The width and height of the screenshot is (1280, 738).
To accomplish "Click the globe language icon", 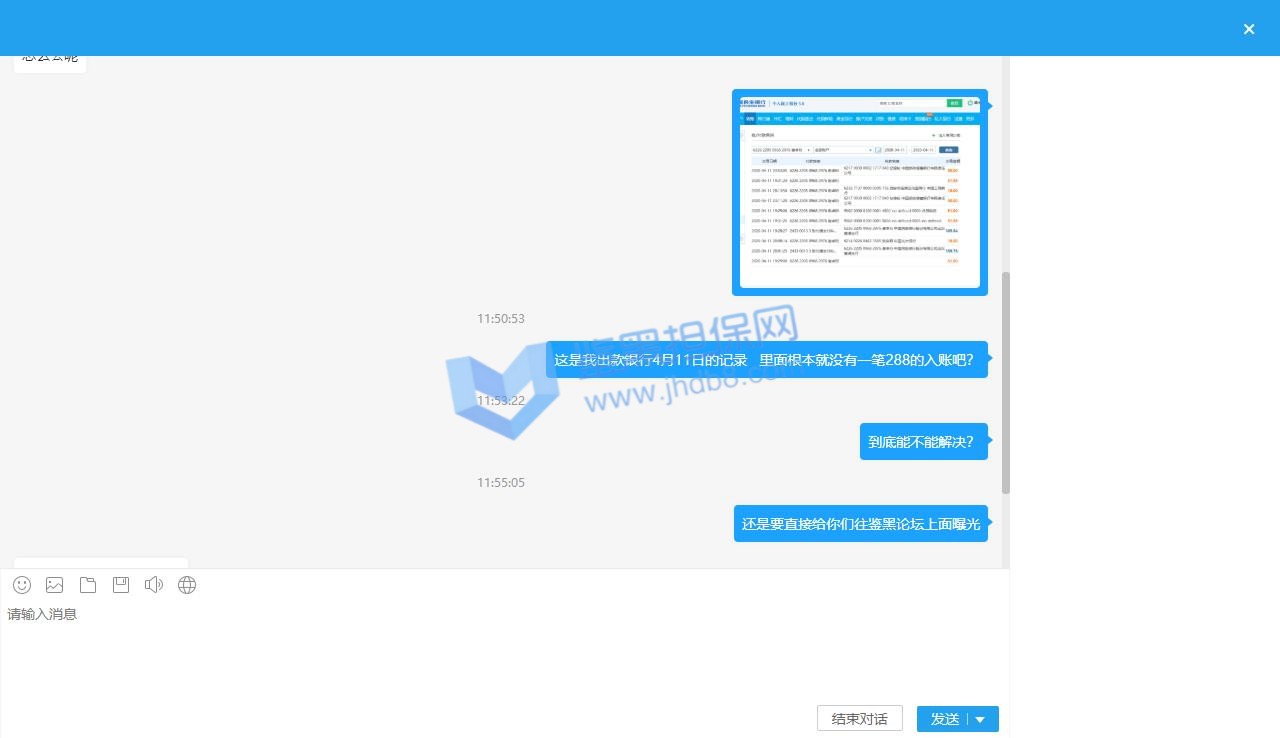I will (x=187, y=585).
